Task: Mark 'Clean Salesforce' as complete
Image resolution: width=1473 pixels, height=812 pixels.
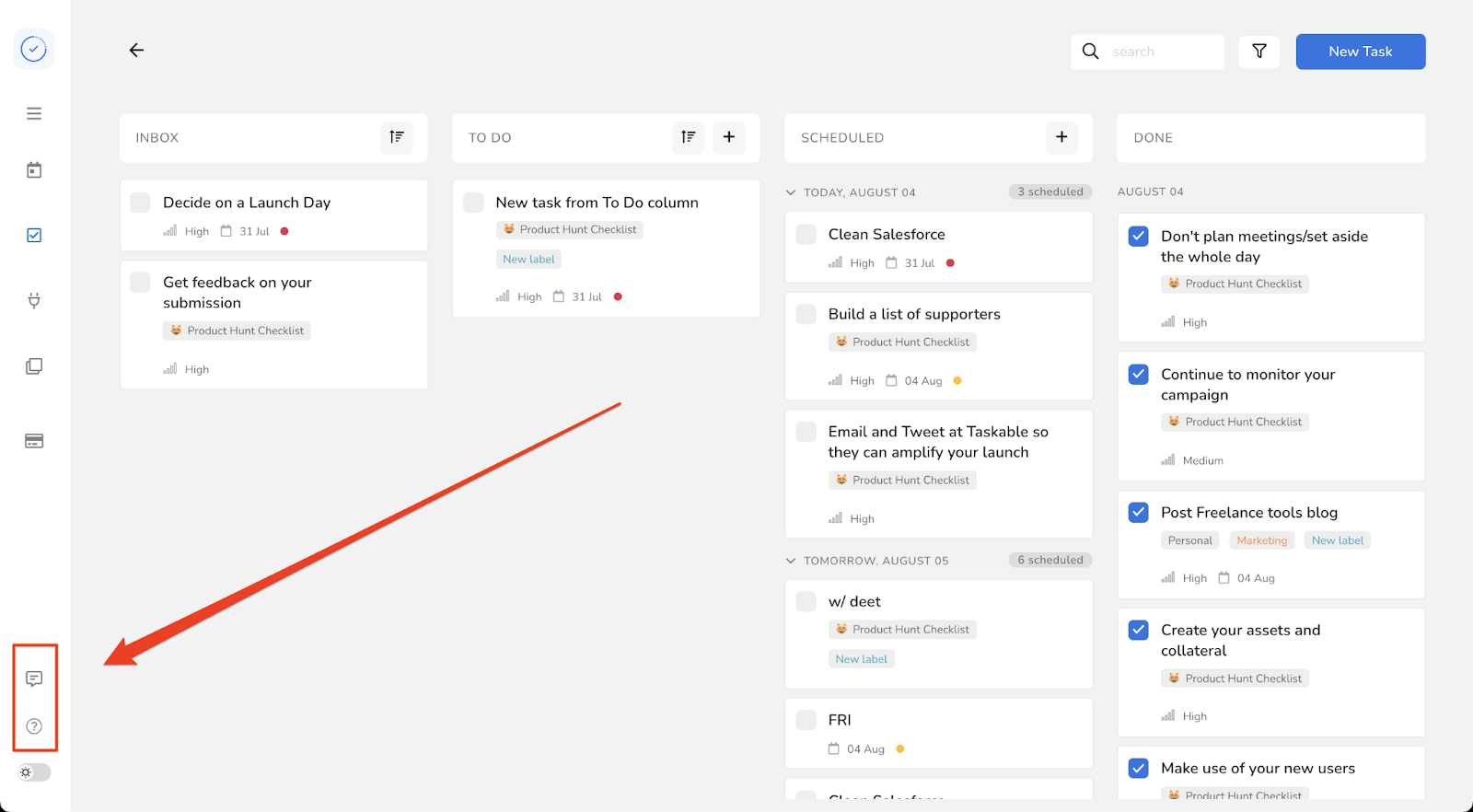Action: tap(806, 235)
